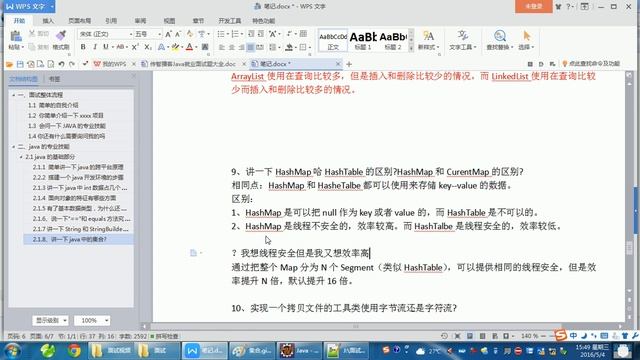Decrease font size with smaller A
640x360 pixels.
[x=178, y=34]
